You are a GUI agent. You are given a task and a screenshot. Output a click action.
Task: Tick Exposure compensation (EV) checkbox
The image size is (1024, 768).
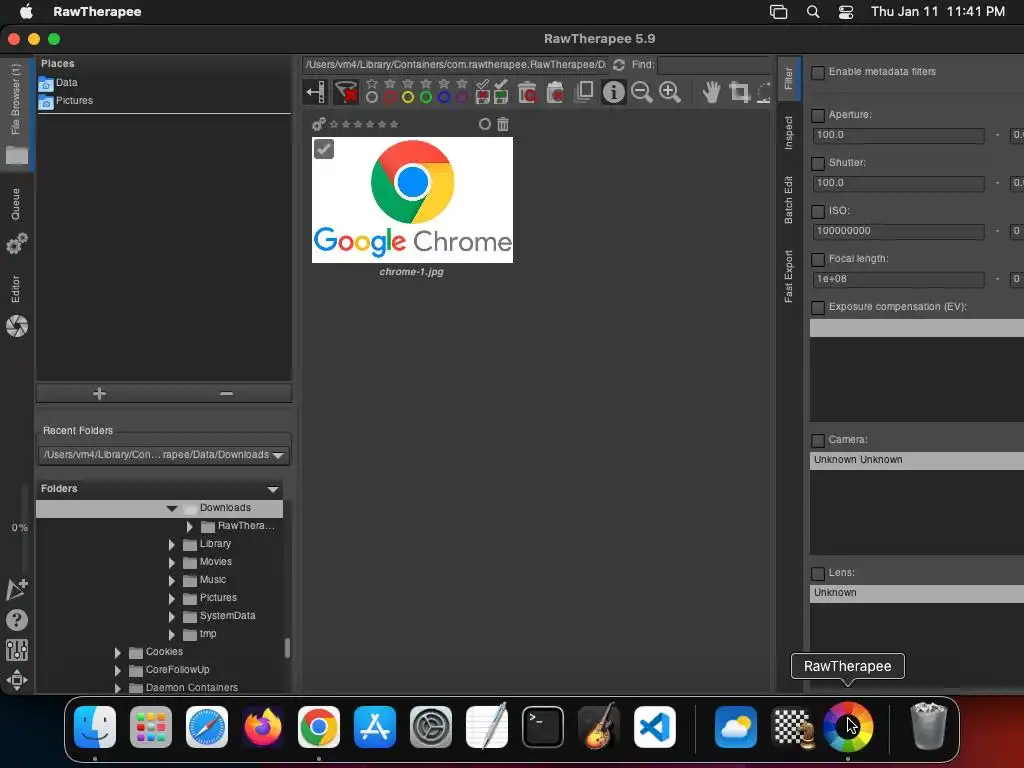click(x=818, y=307)
